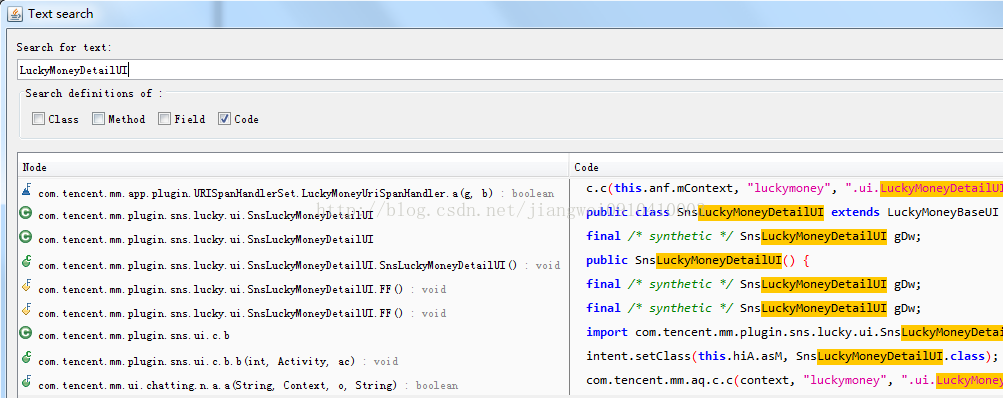Enable the Method search checkbox

coord(99,118)
